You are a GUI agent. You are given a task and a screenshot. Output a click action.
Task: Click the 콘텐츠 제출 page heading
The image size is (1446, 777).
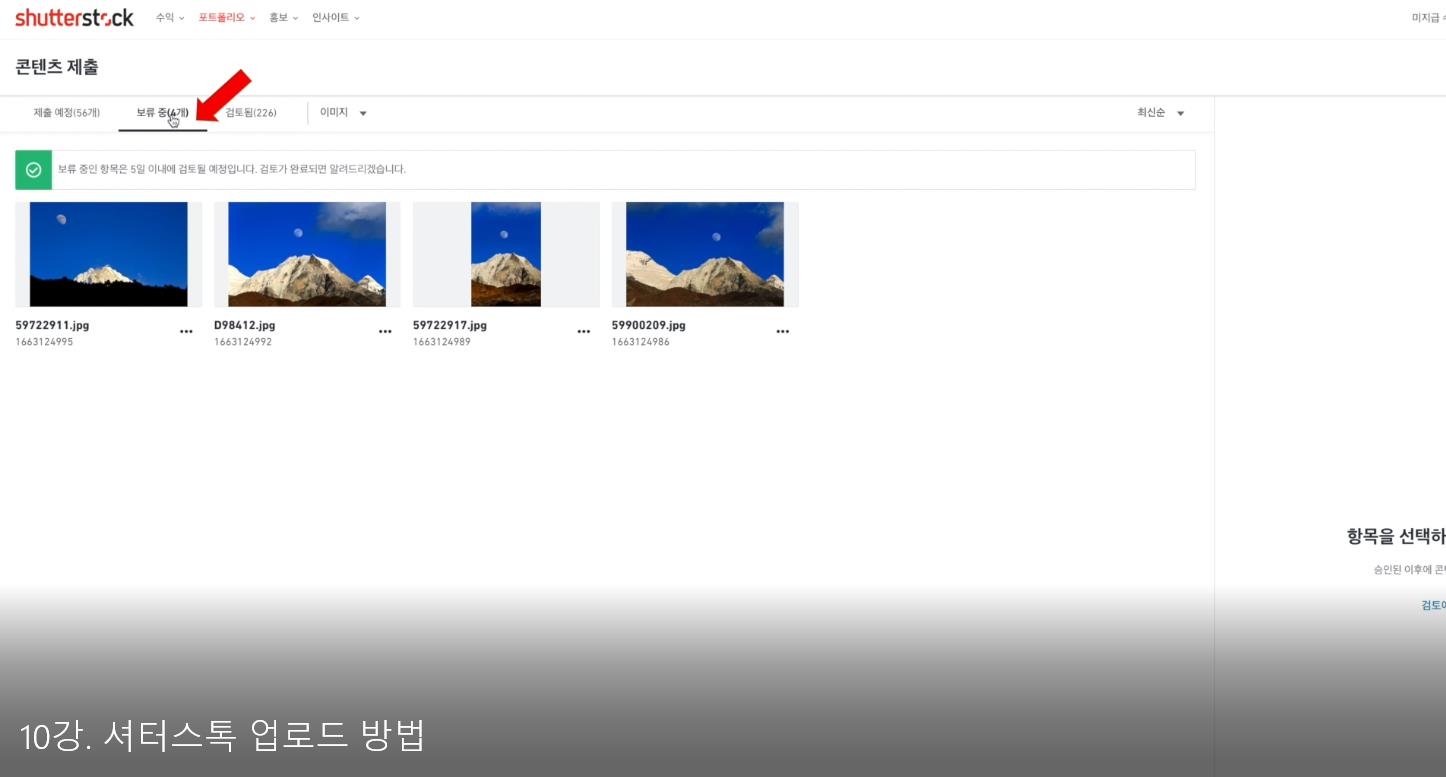pos(57,68)
